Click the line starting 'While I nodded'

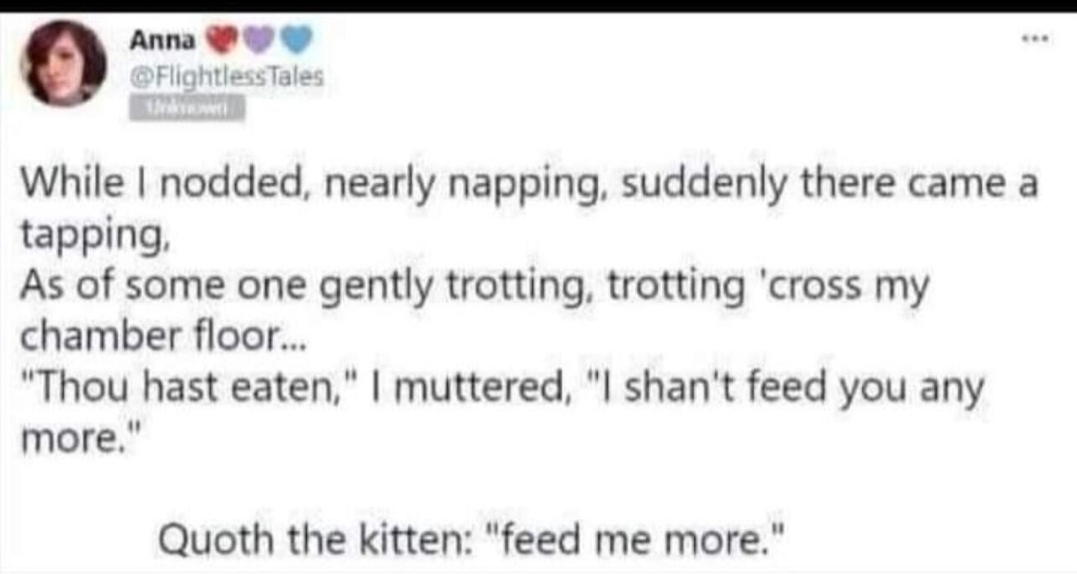click(529, 184)
